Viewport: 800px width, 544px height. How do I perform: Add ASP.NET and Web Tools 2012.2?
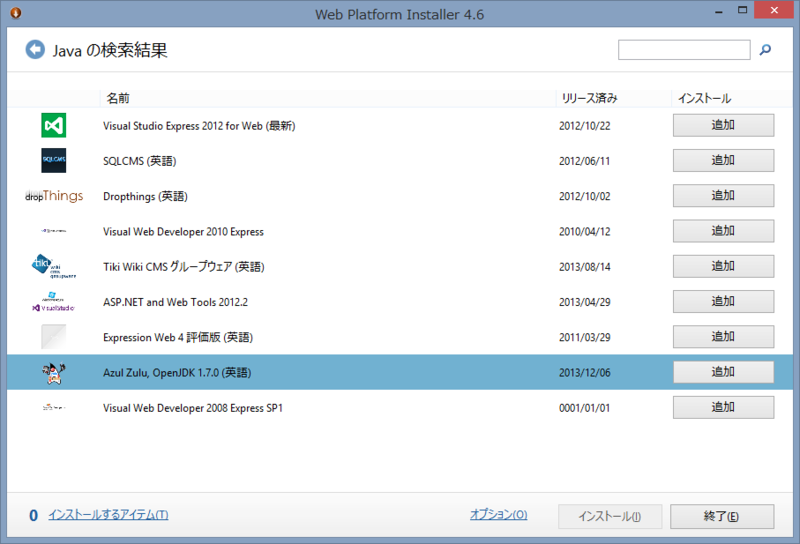(723, 301)
